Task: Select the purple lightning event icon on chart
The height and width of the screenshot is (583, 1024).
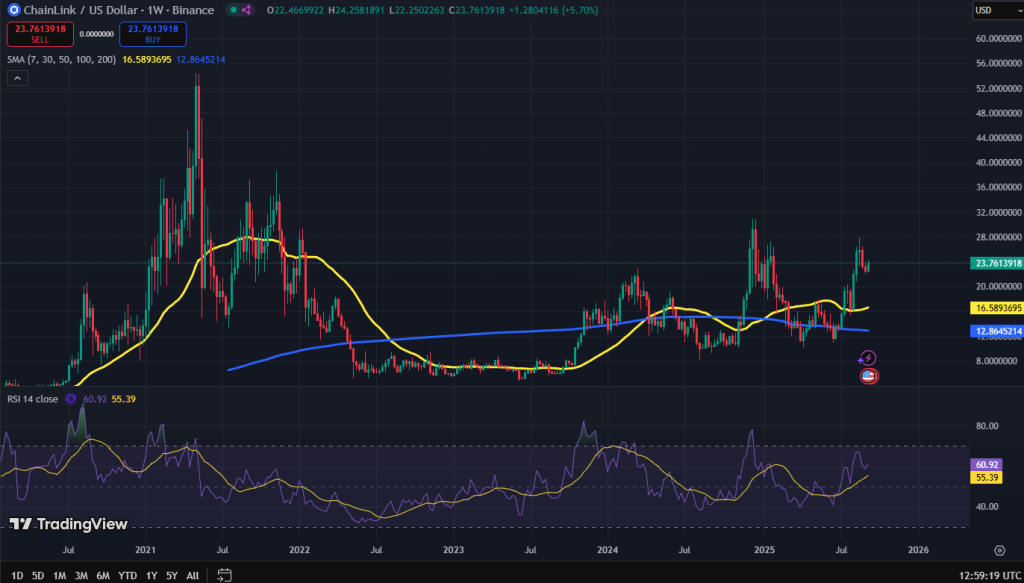Action: [x=868, y=357]
